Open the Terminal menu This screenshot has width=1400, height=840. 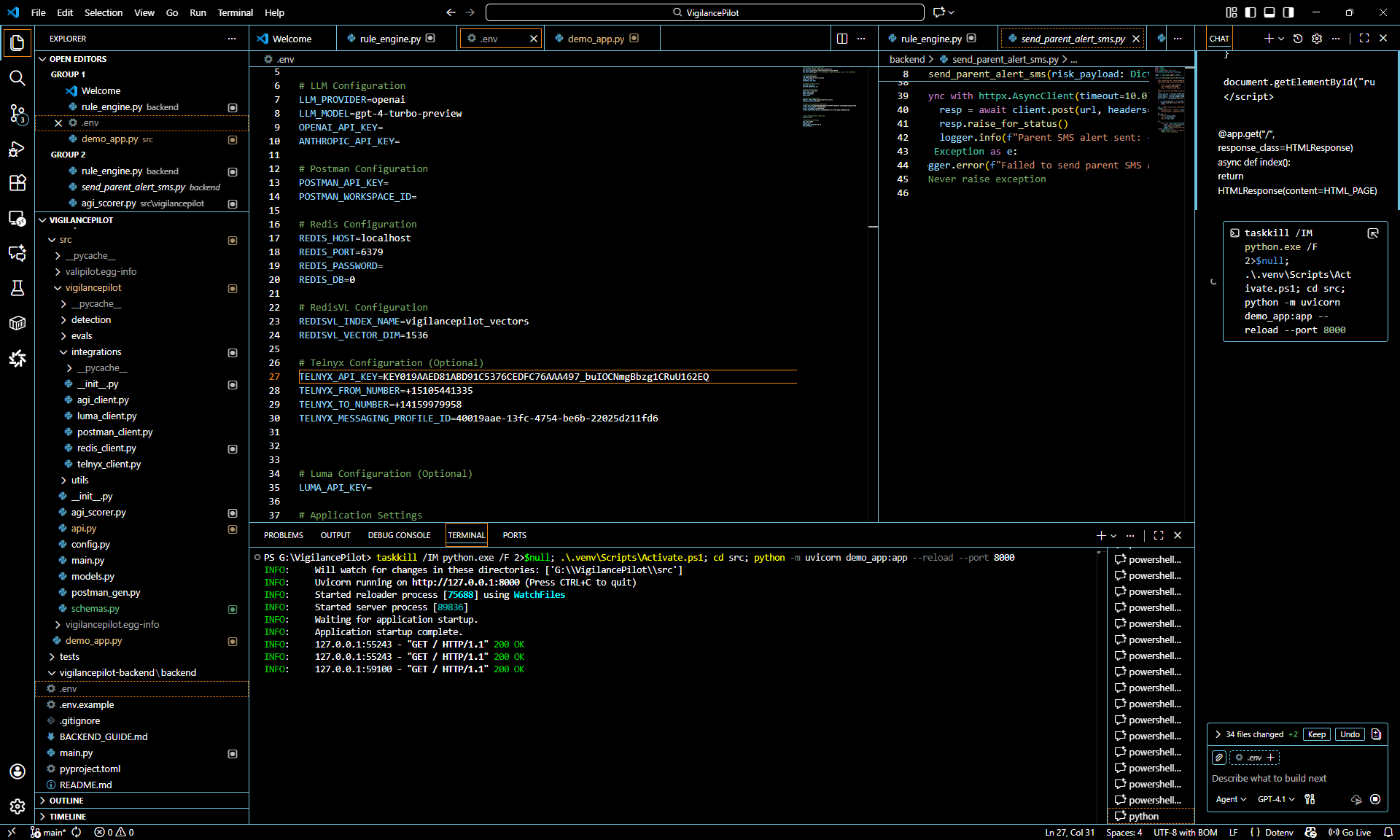(x=235, y=12)
